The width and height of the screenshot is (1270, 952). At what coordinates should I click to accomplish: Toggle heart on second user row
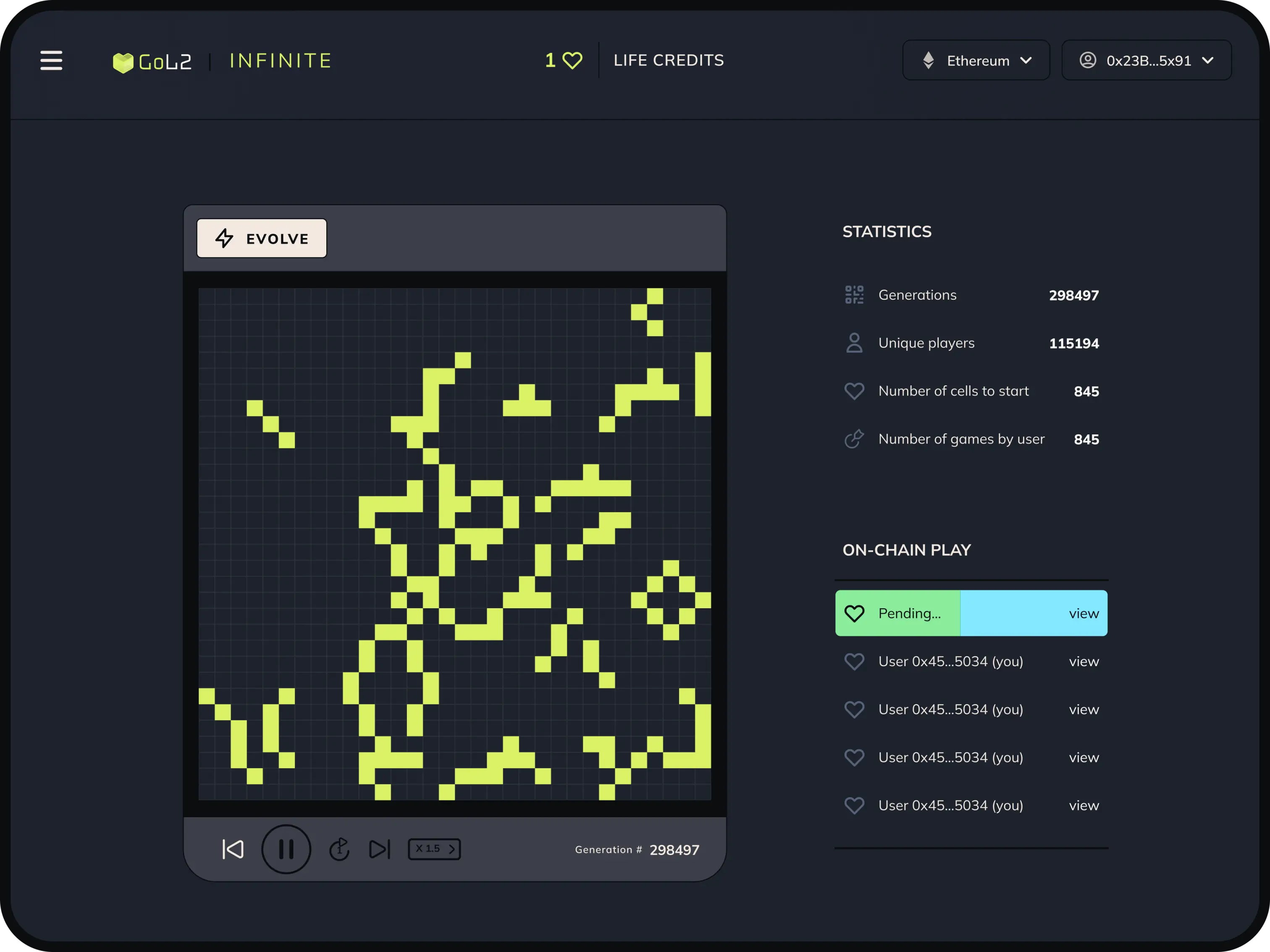coord(854,710)
